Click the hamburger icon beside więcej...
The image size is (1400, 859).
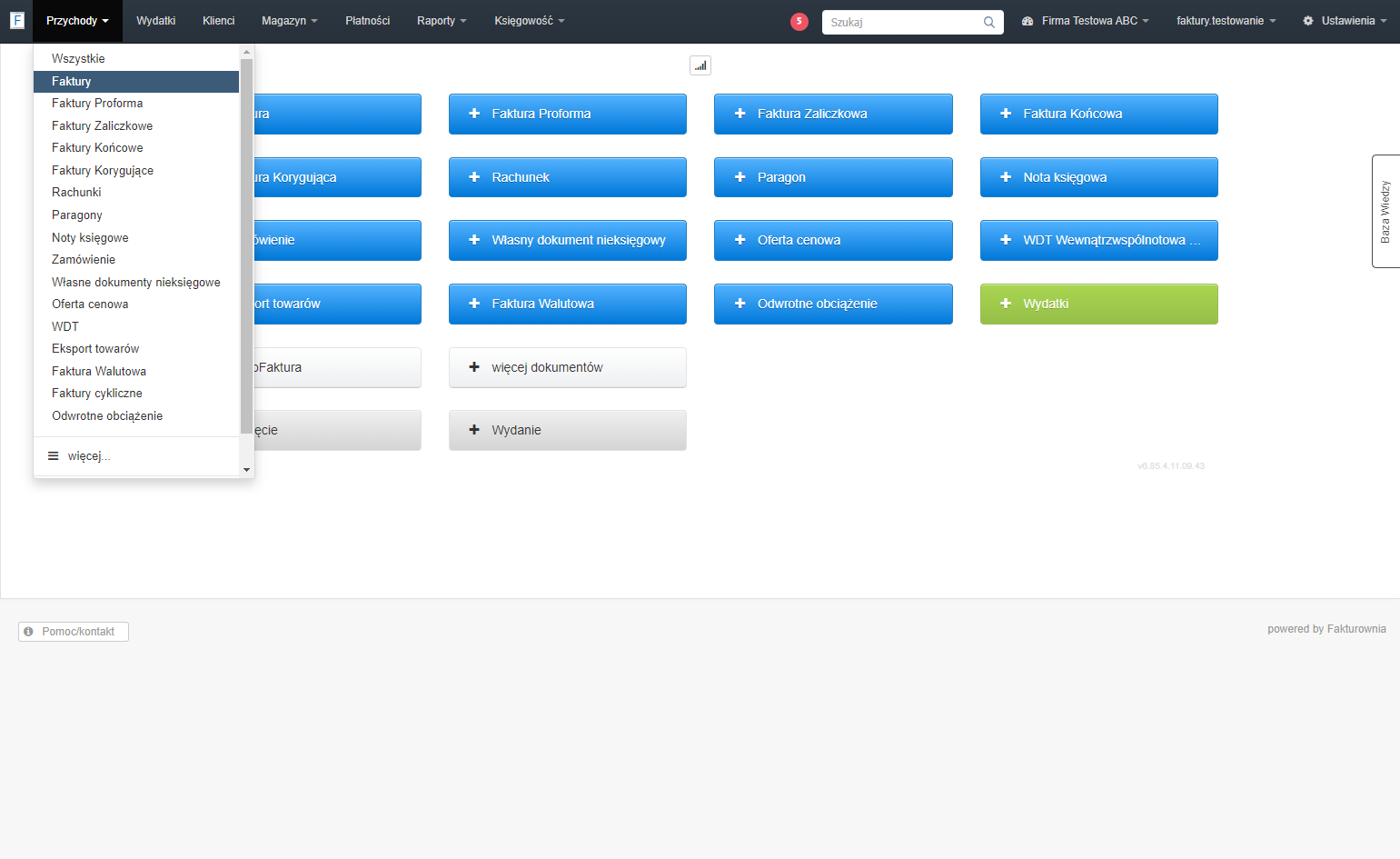click(x=54, y=456)
